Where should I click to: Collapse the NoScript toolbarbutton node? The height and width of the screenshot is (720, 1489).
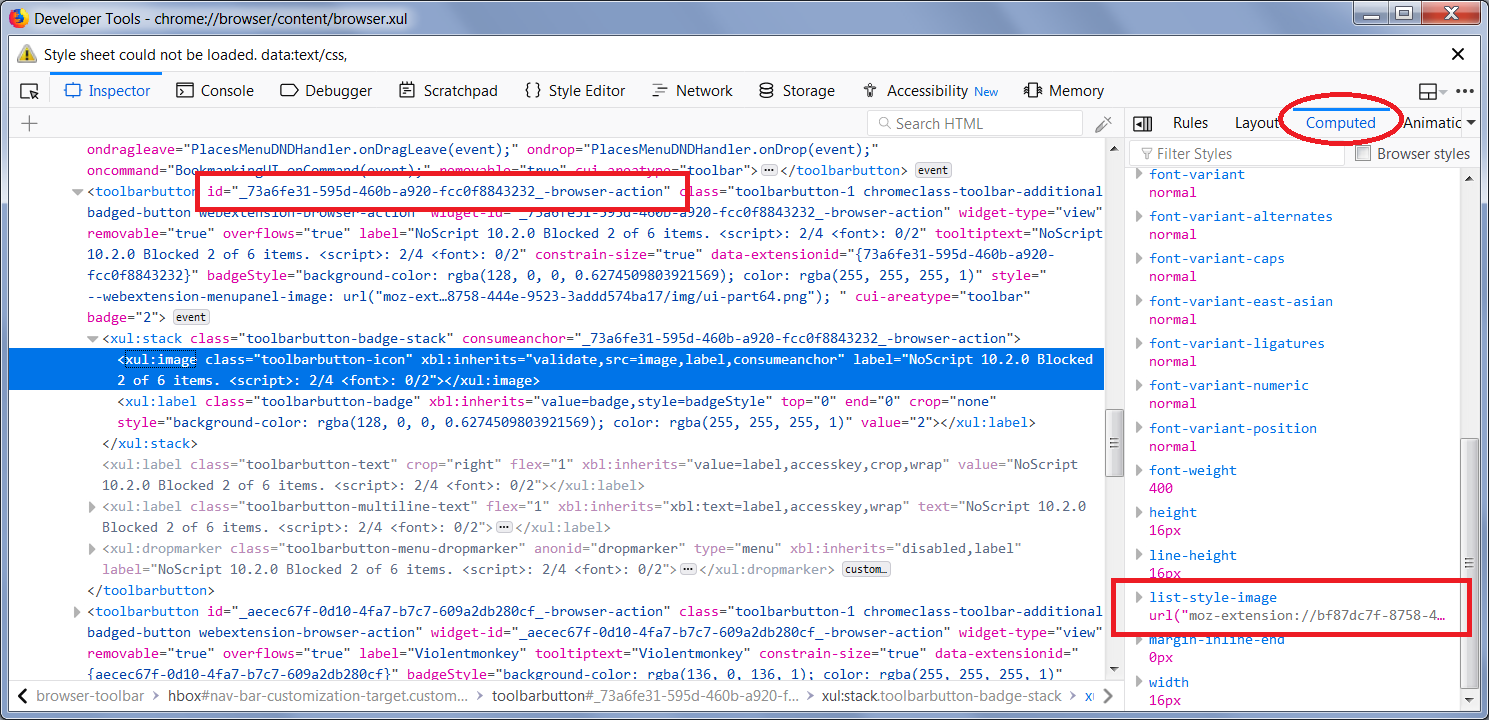click(78, 192)
